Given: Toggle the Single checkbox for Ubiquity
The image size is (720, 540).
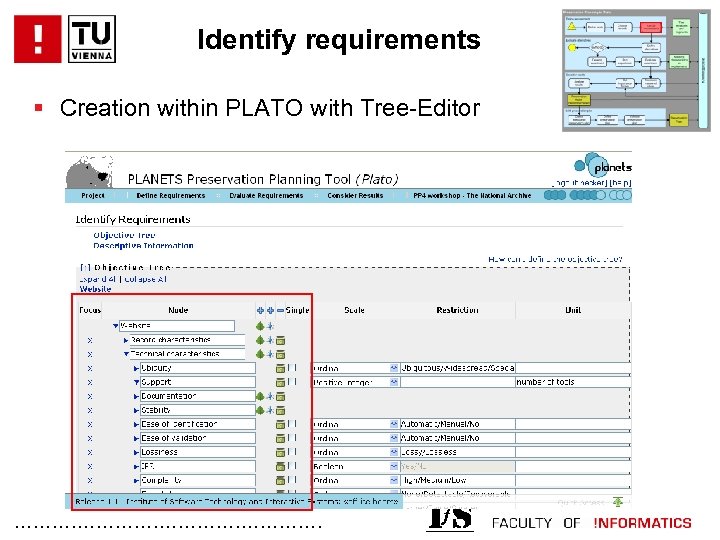Looking at the screenshot, I should [292, 368].
